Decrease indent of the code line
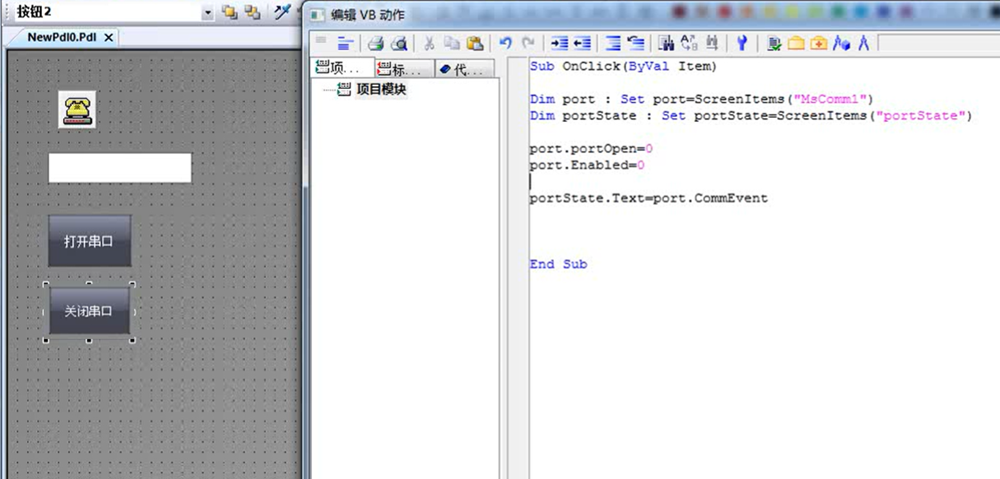1000x479 pixels. click(x=581, y=43)
